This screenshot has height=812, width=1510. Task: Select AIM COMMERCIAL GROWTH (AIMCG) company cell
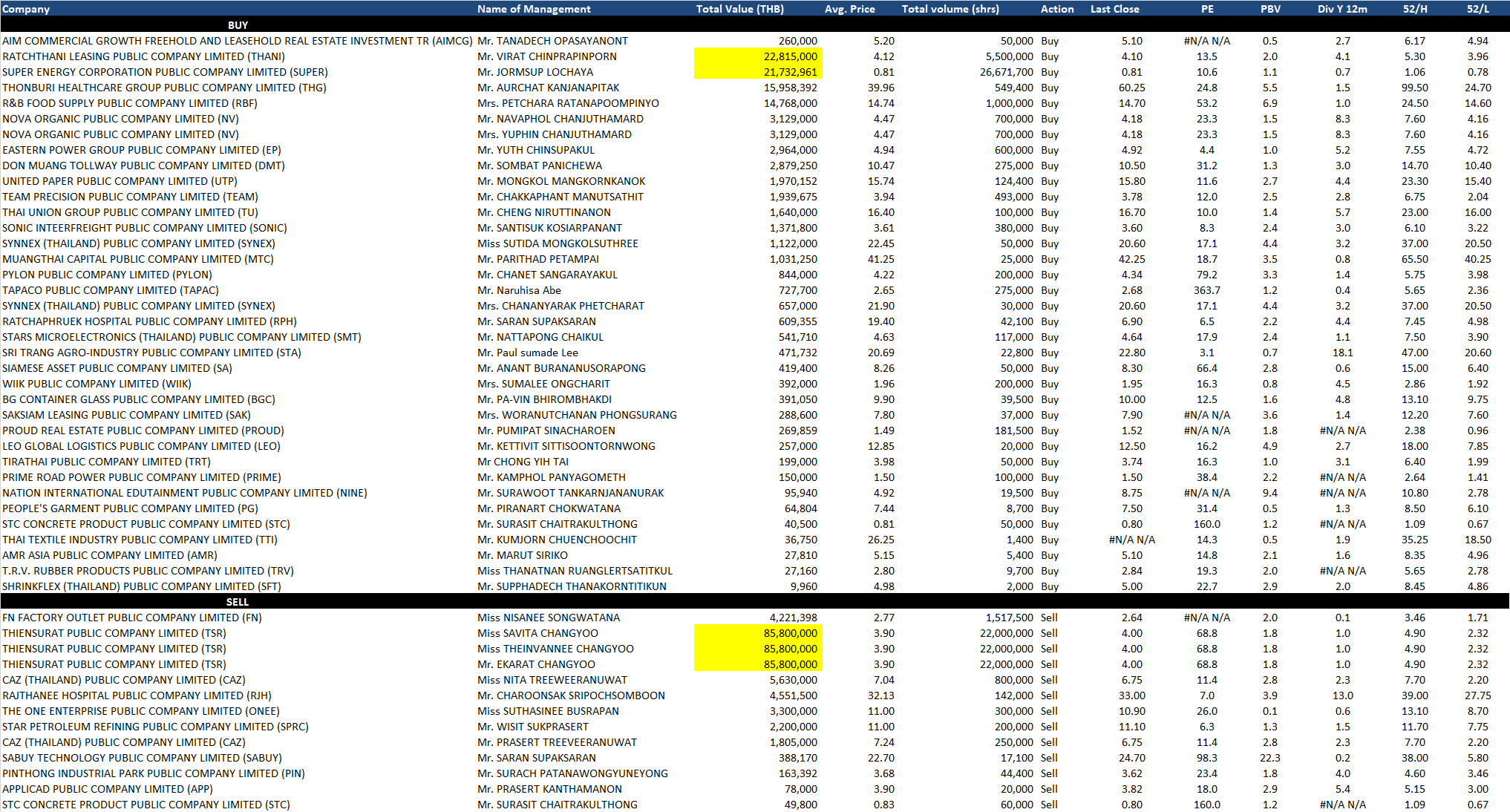point(237,41)
